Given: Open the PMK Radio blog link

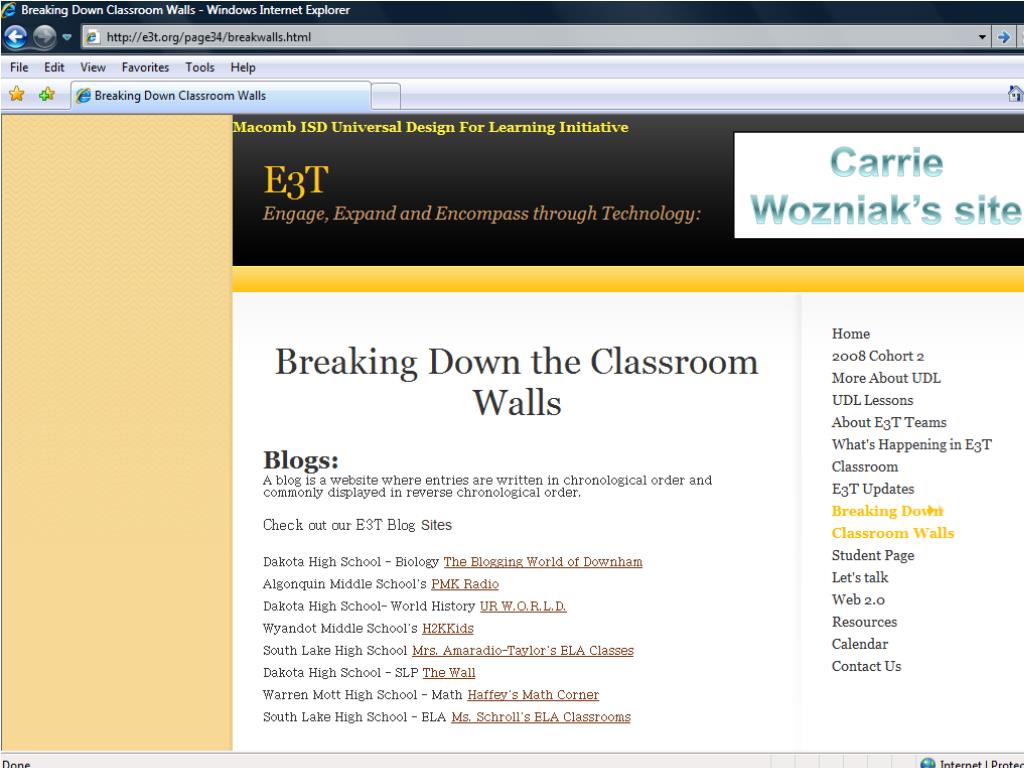Looking at the screenshot, I should [x=464, y=584].
